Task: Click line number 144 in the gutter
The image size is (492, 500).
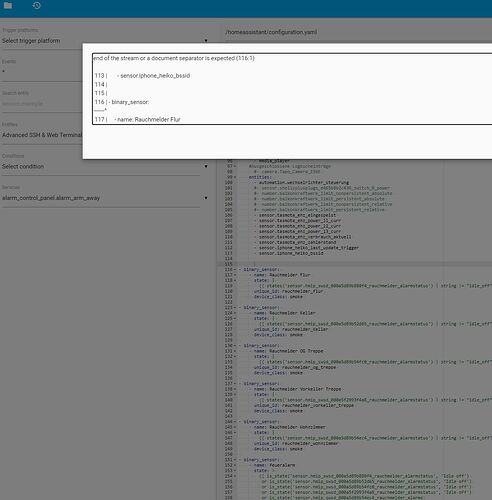Action: point(228,422)
